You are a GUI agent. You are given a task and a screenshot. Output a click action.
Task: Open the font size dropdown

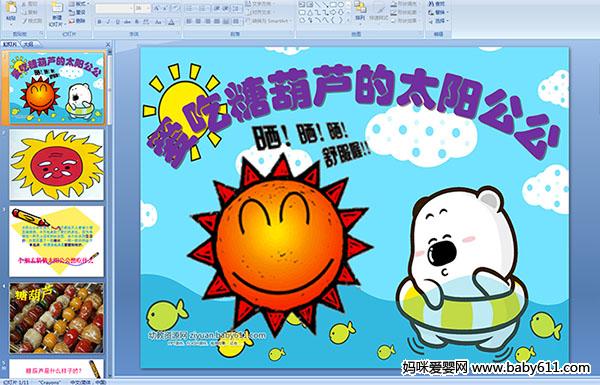(148, 8)
